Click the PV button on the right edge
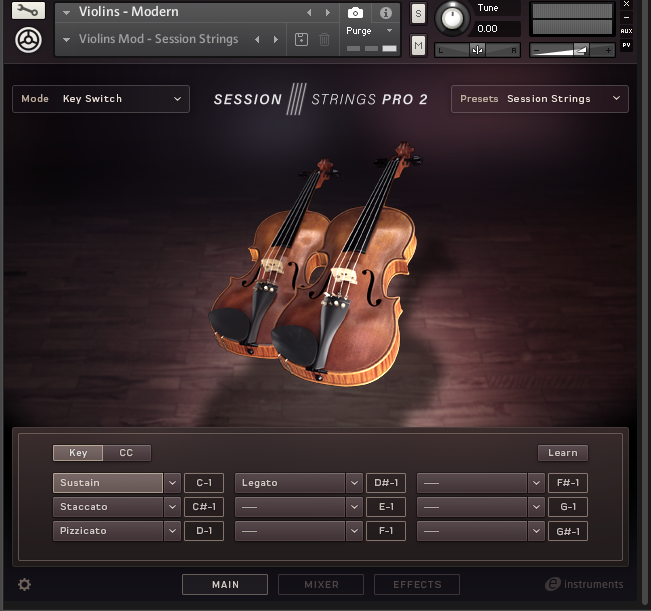The width and height of the screenshot is (651, 611). coord(627,45)
